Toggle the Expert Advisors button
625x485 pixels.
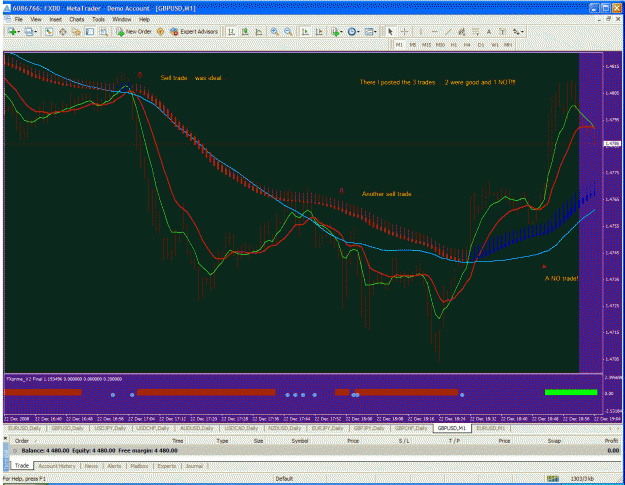point(194,32)
